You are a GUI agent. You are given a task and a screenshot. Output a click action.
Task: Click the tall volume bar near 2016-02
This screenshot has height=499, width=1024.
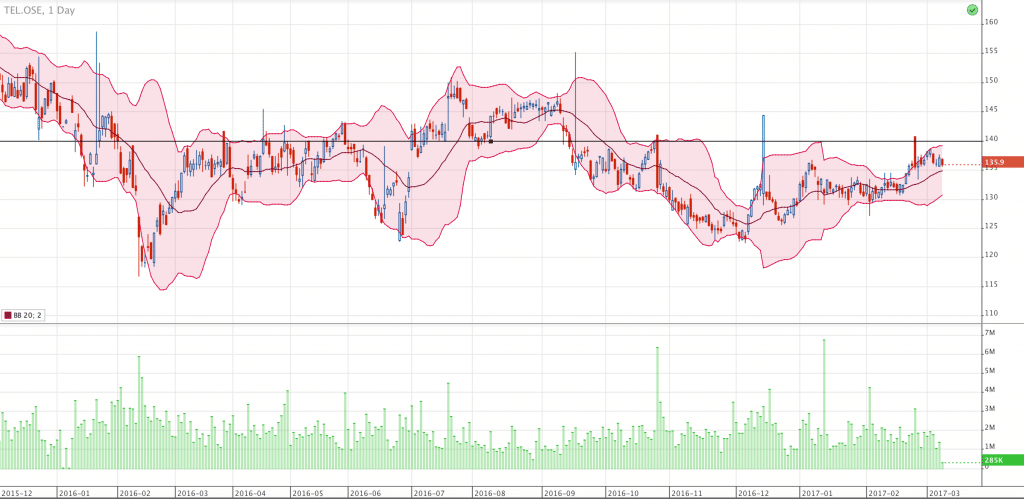pos(139,410)
